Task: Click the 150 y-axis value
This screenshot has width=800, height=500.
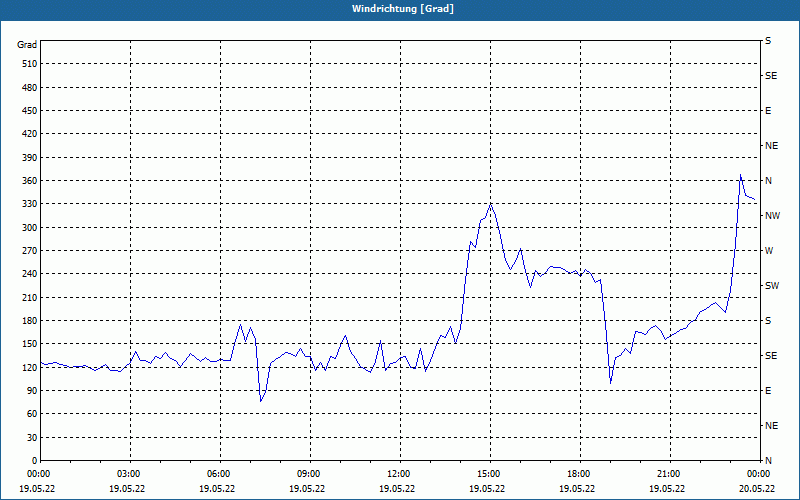Action: point(30,344)
